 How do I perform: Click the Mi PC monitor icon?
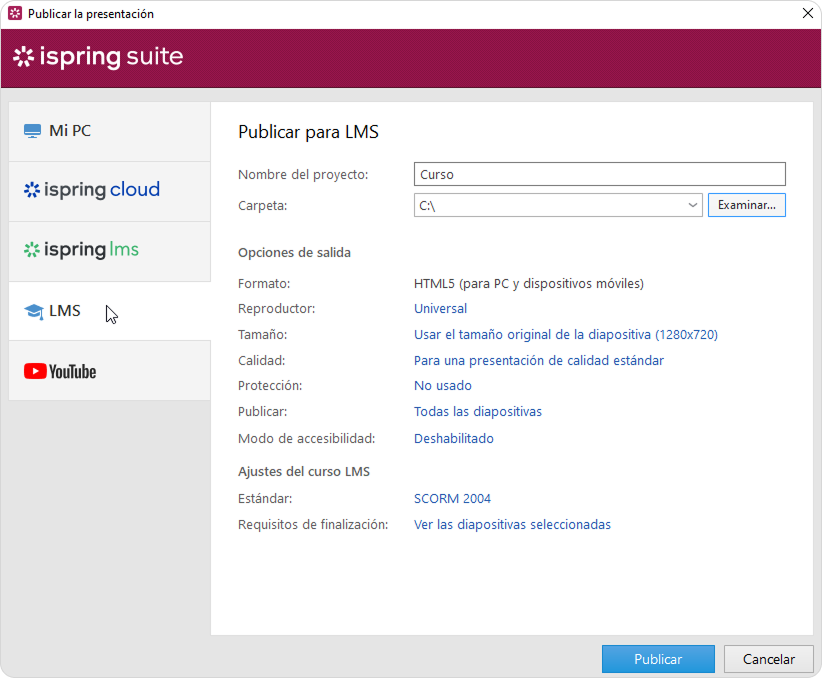(x=32, y=131)
